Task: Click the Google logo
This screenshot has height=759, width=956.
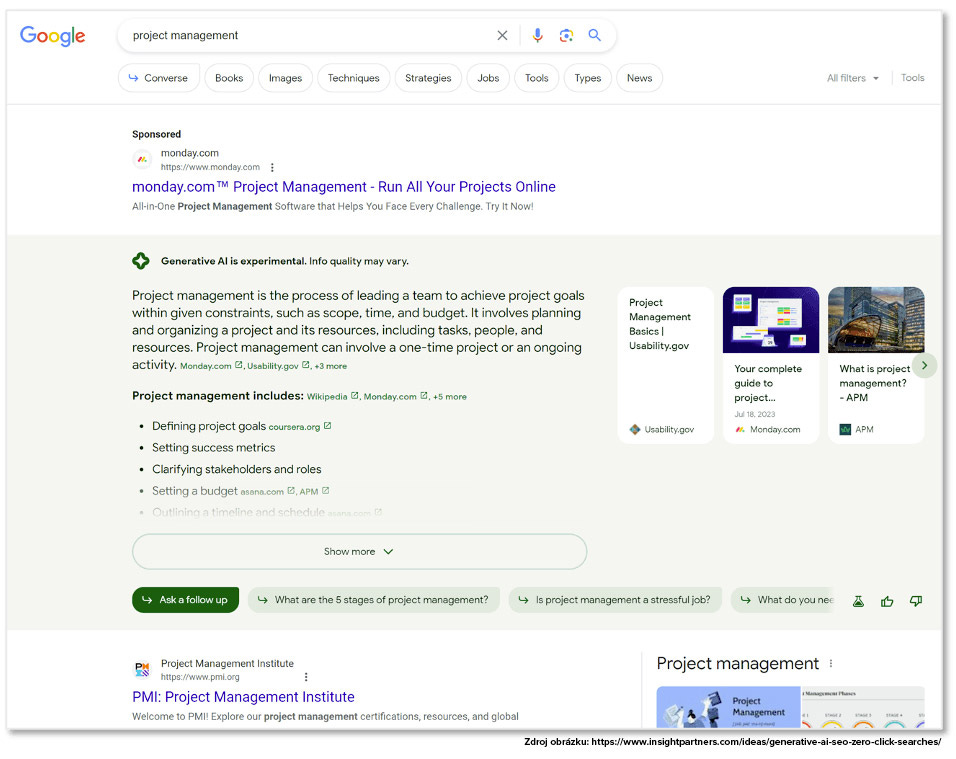Action: coord(52,36)
